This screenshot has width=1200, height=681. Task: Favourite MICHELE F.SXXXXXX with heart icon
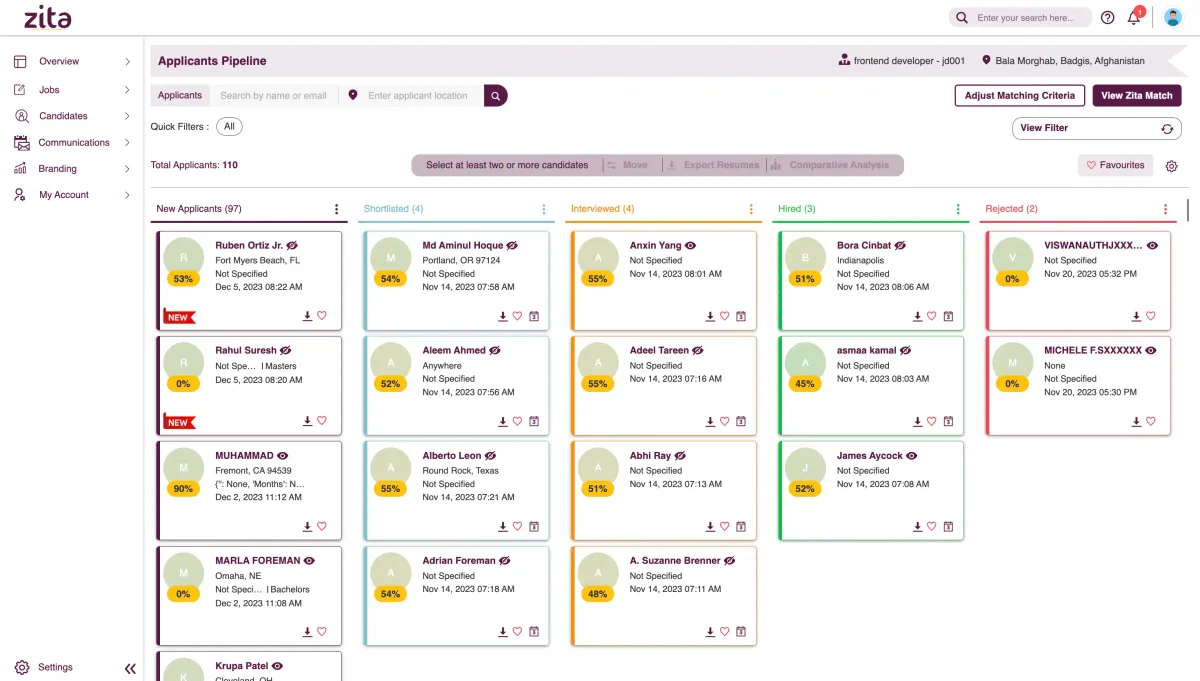[x=1150, y=421]
